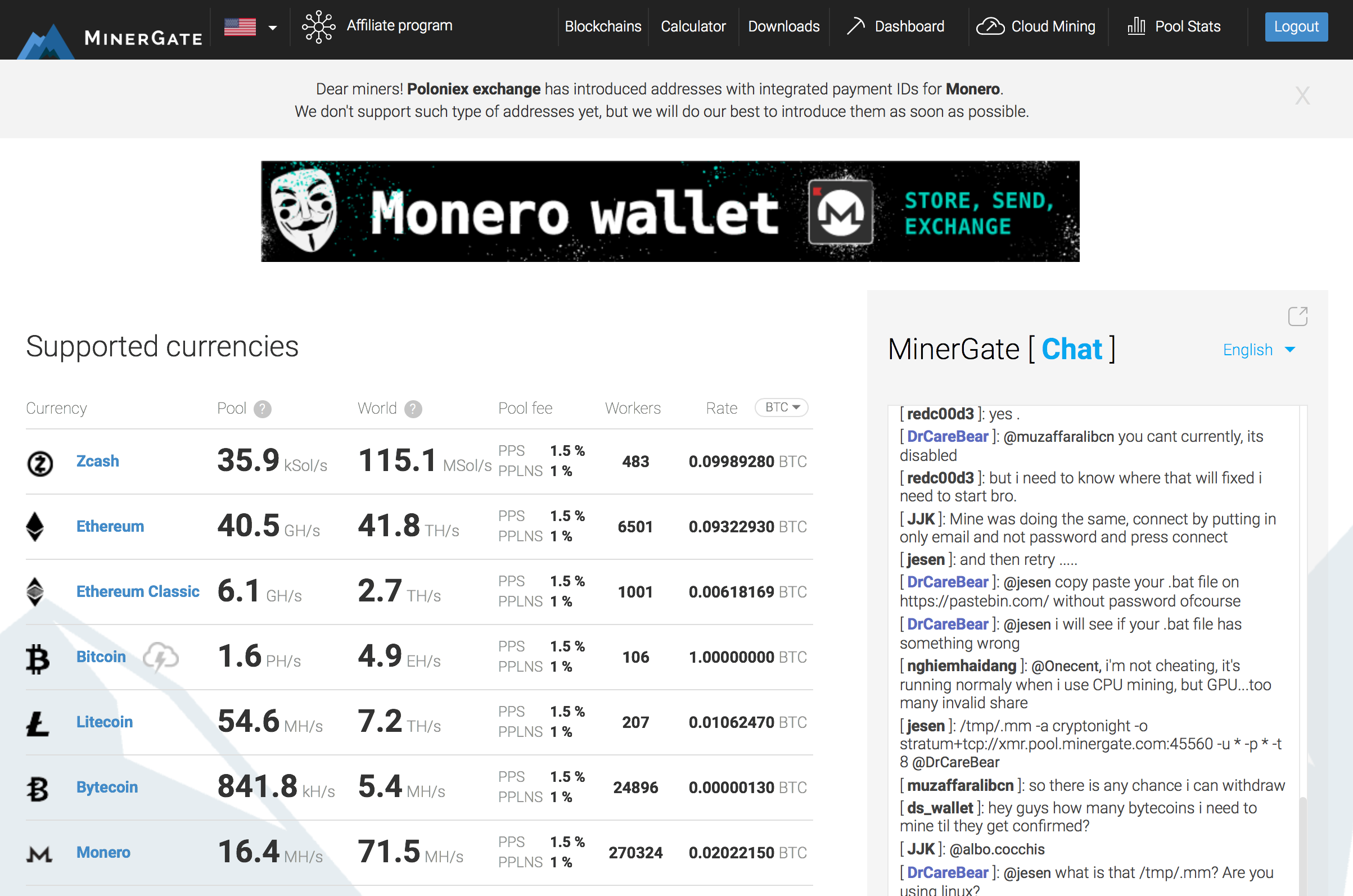Open the Zcash currency link
1353x896 pixels.
[x=98, y=461]
